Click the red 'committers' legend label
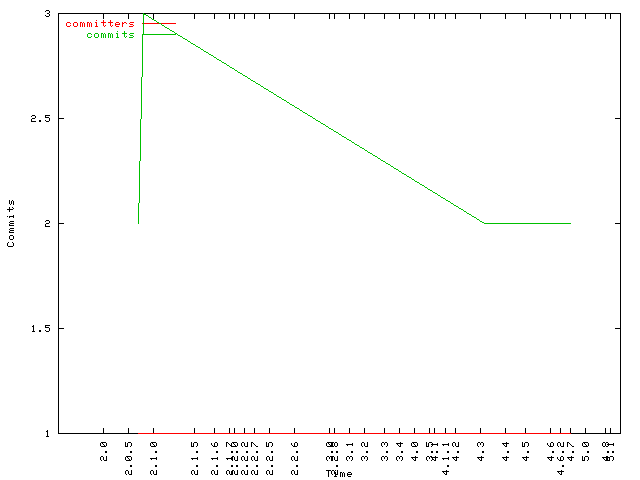Viewport: 640px width, 480px height. click(100, 23)
